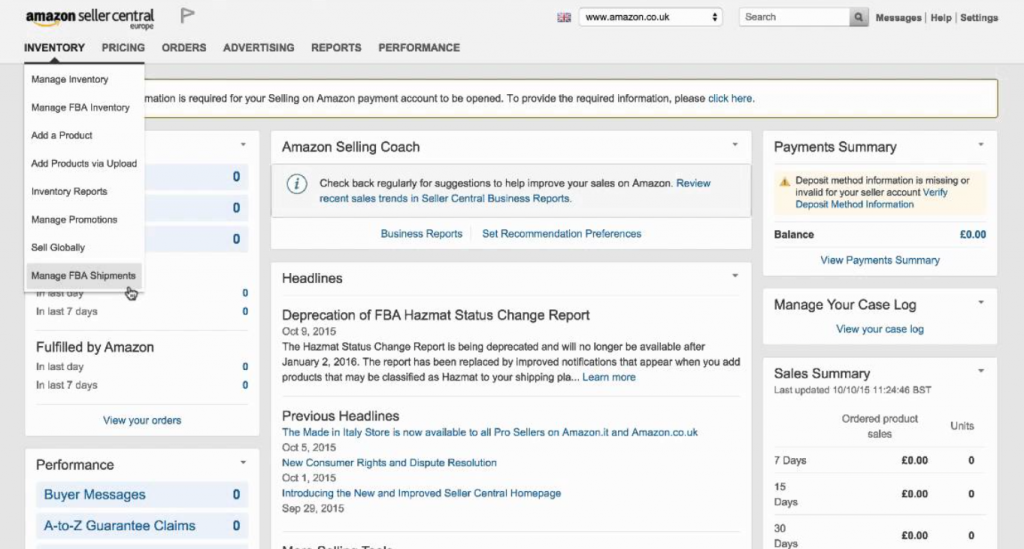This screenshot has height=549, width=1024.
Task: Open the Orders menu tab
Action: (x=184, y=48)
